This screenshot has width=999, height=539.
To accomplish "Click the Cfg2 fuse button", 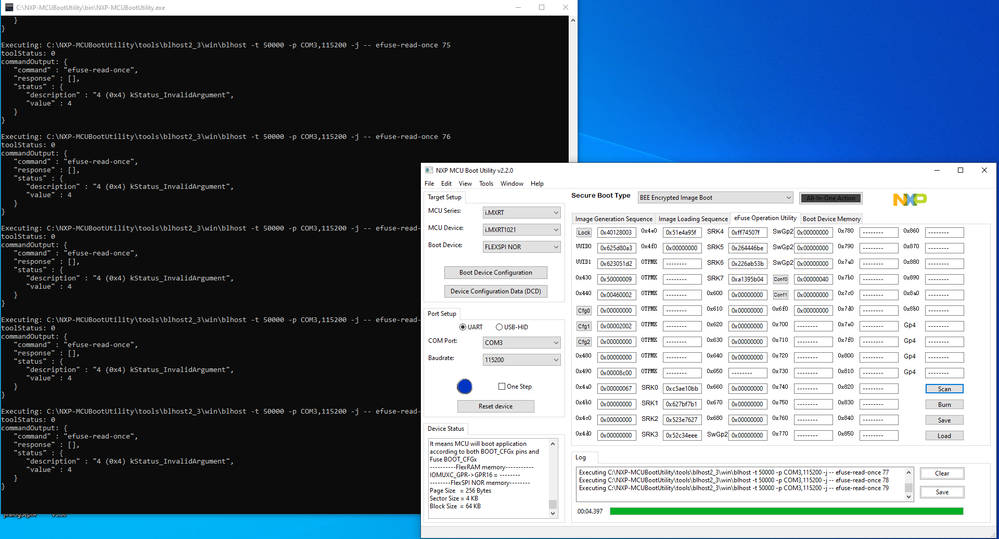I will [584, 341].
